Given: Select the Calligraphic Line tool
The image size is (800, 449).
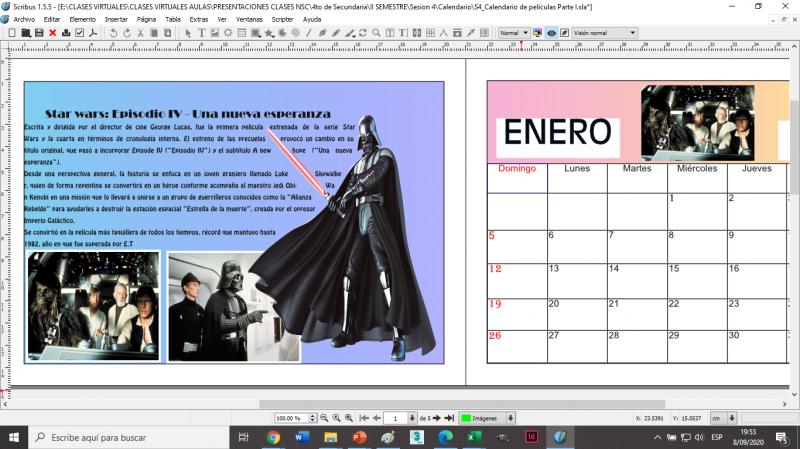Looking at the screenshot, I should (349, 33).
